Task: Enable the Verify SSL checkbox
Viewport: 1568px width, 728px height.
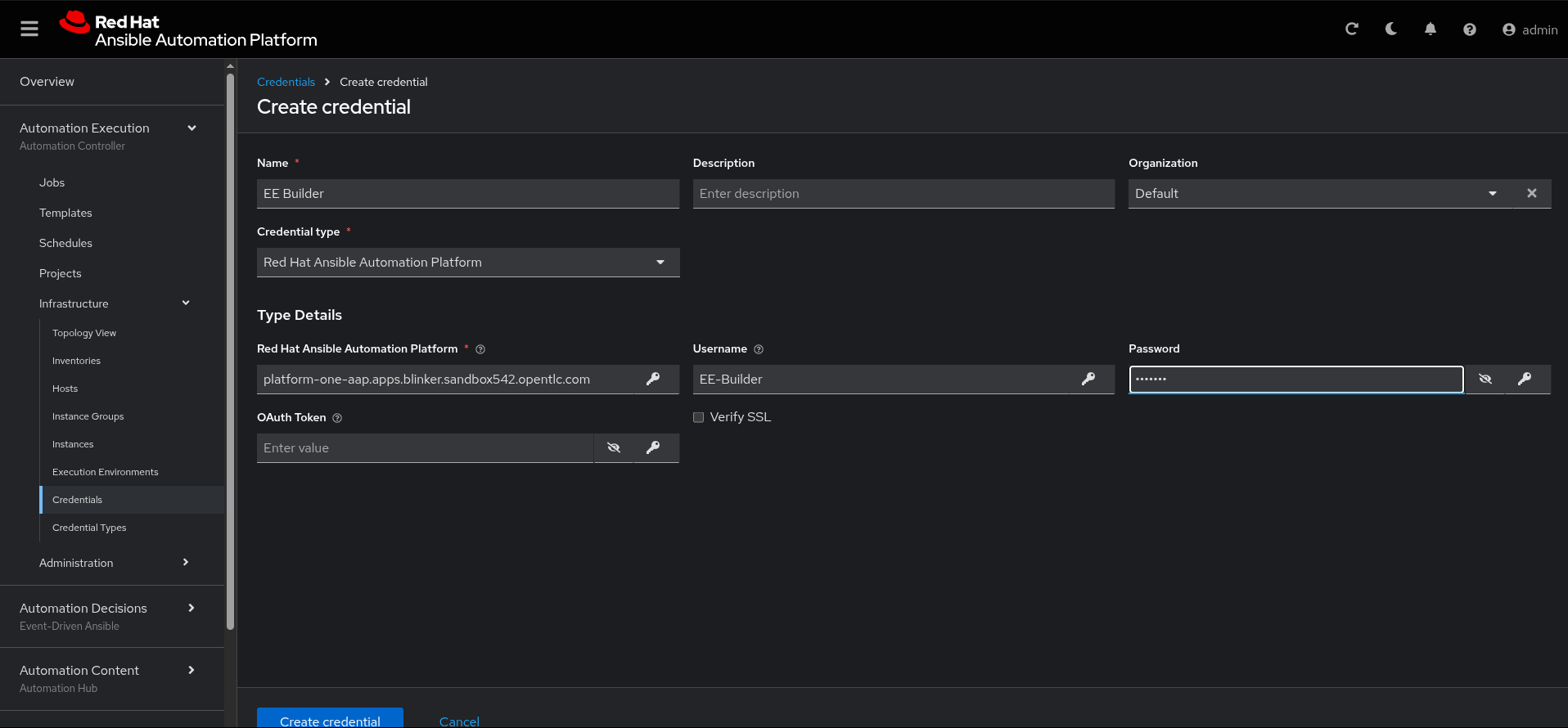Action: coord(698,417)
